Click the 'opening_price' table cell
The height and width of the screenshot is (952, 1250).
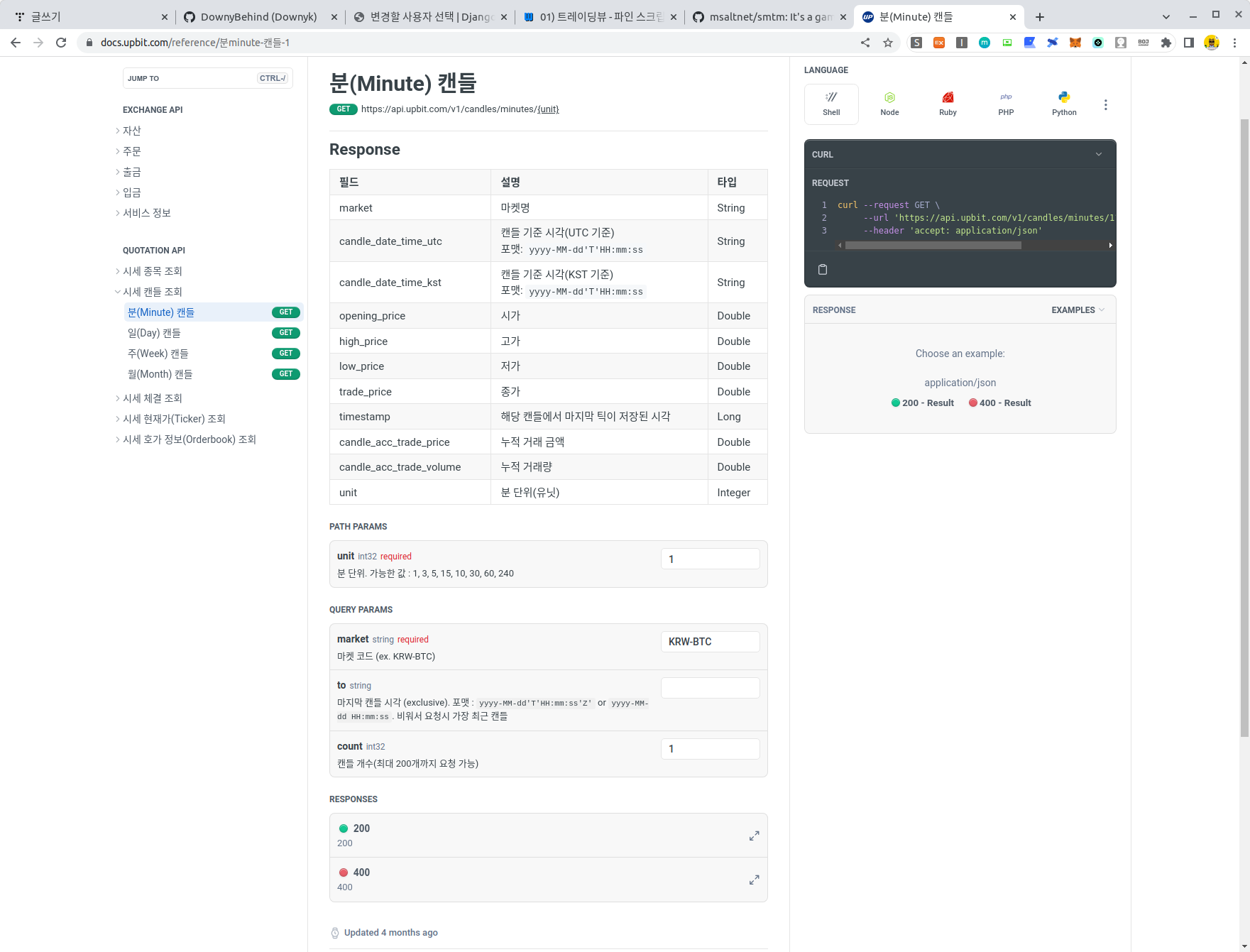[410, 316]
